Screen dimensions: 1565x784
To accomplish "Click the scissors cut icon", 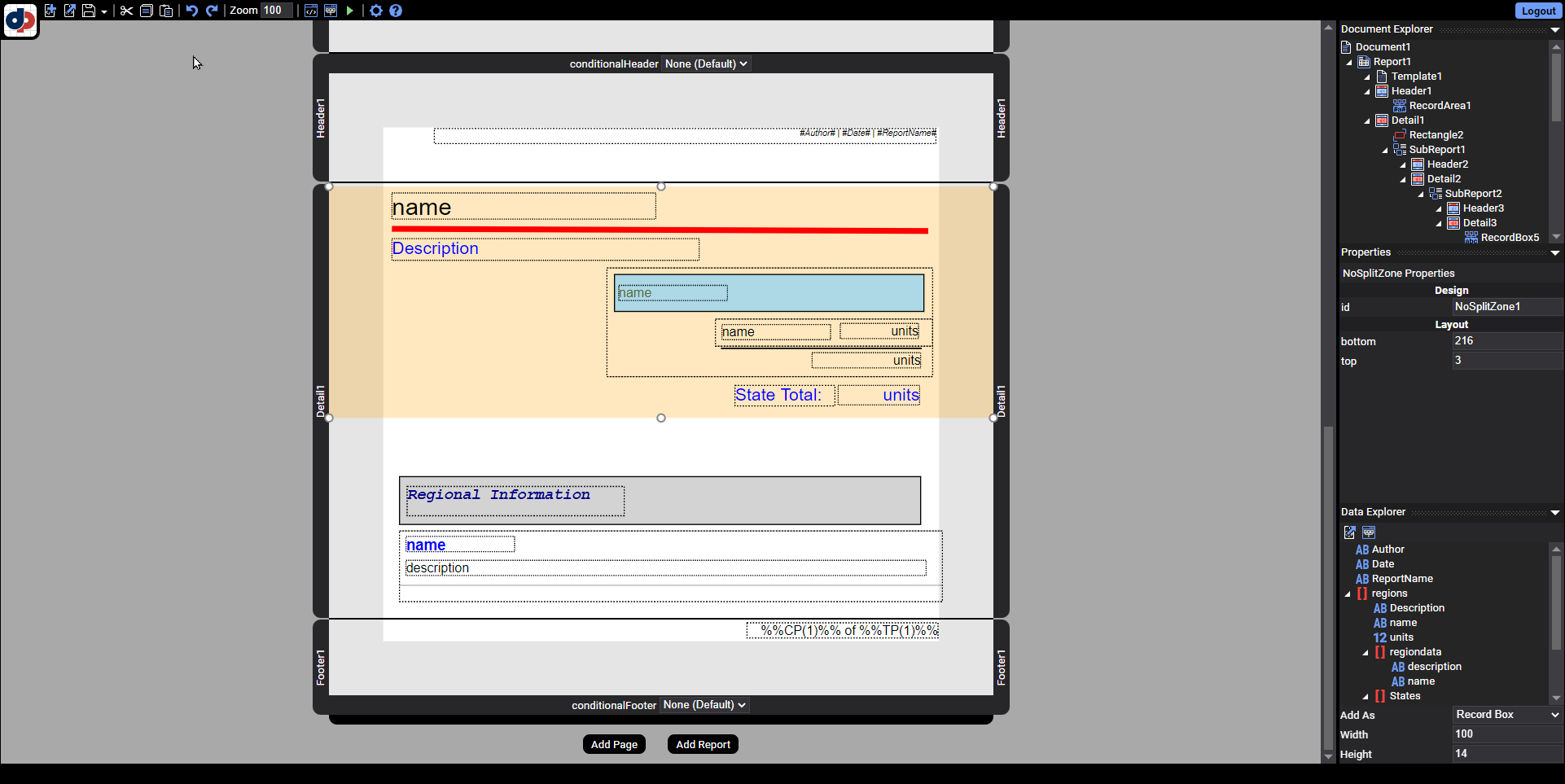I will tap(126, 11).
